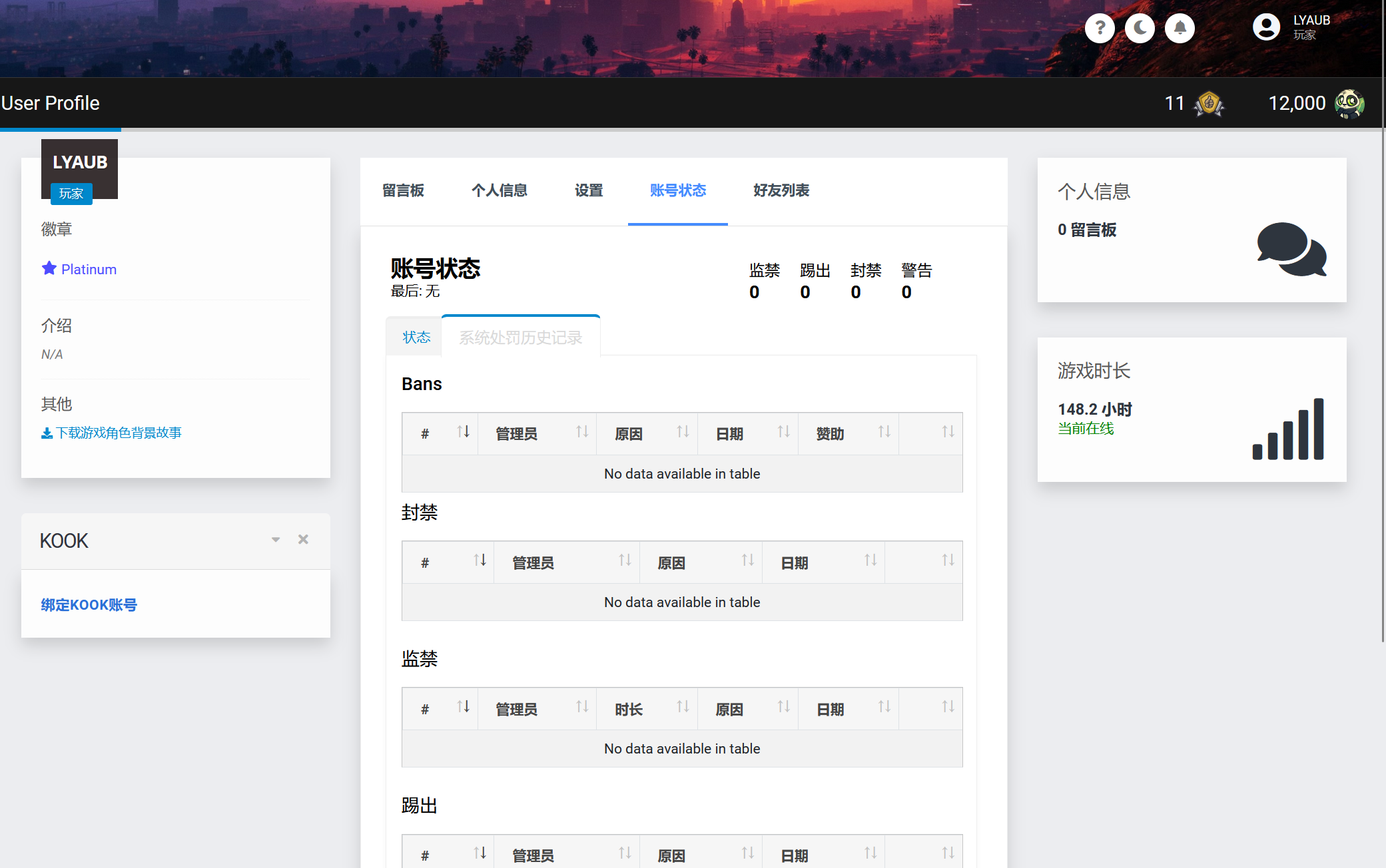The width and height of the screenshot is (1386, 868).
Task: Collapse the KOOK panel with the caret
Action: [x=276, y=540]
